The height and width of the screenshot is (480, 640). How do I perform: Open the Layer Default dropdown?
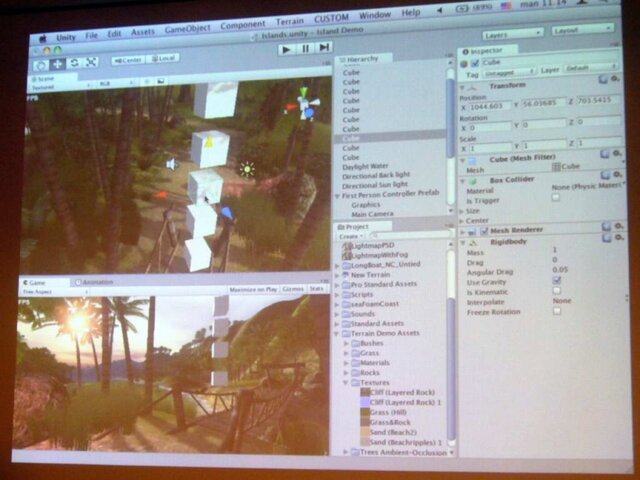[x=591, y=68]
